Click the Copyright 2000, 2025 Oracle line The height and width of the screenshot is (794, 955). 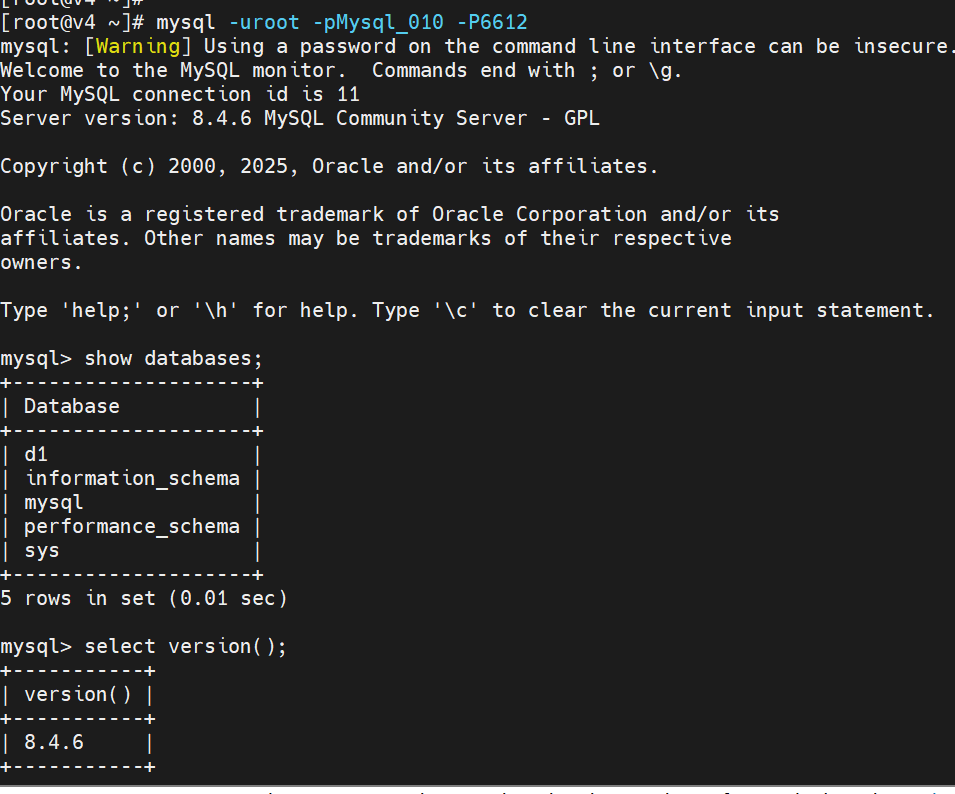pos(330,166)
